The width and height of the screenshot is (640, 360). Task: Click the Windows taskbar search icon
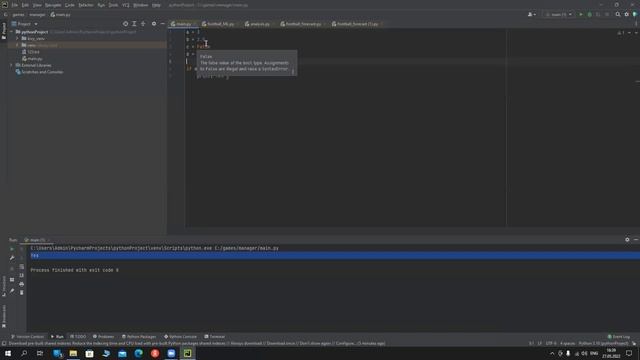pyautogui.click(x=24, y=353)
